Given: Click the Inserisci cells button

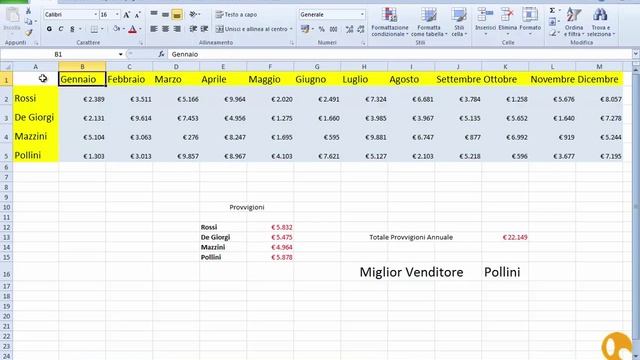Looking at the screenshot, I should pyautogui.click(x=485, y=22).
